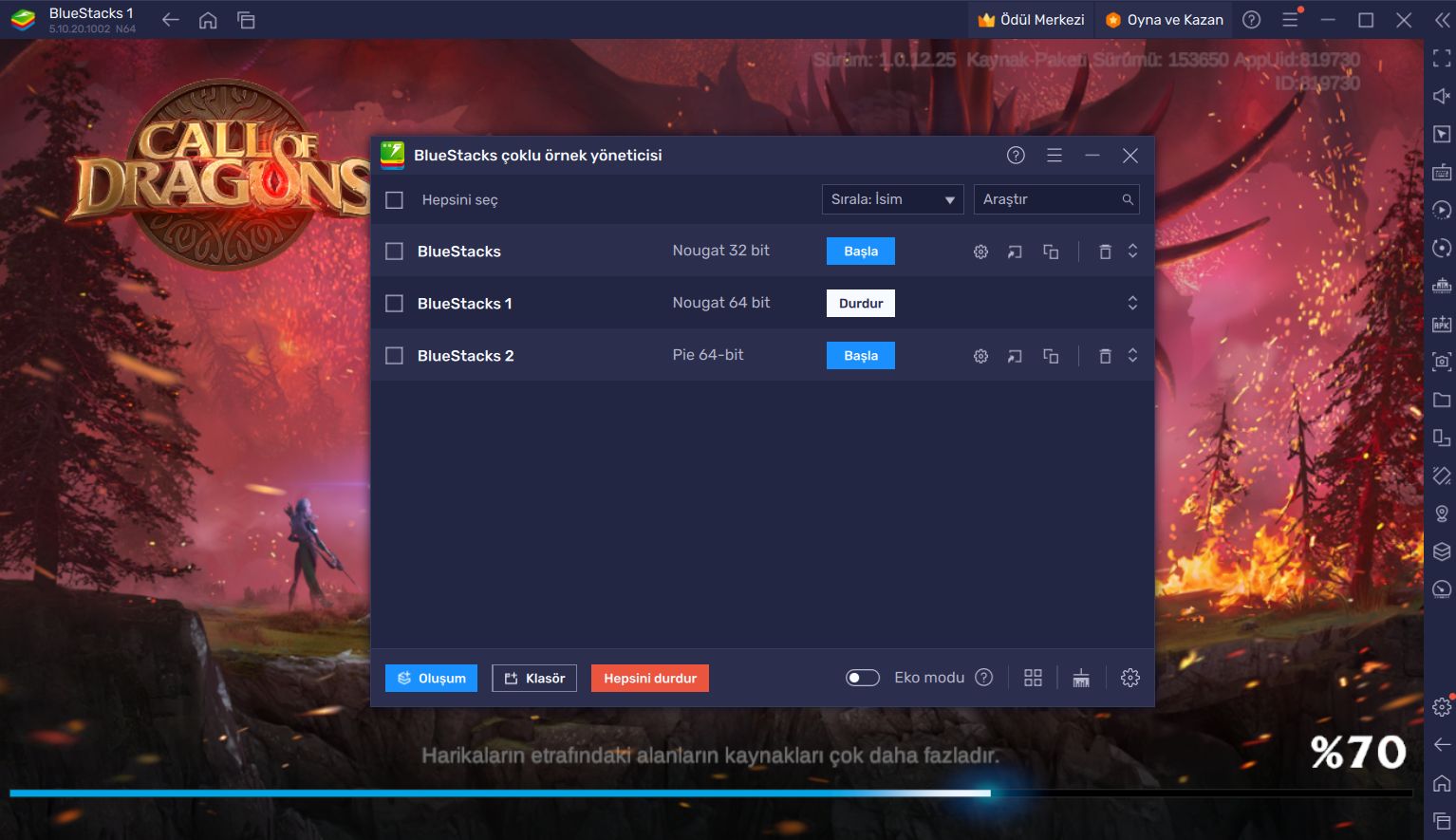Create desktop shortcut for BlueStacks 2 instance
Screen dimensions: 1456x840
[1015, 356]
